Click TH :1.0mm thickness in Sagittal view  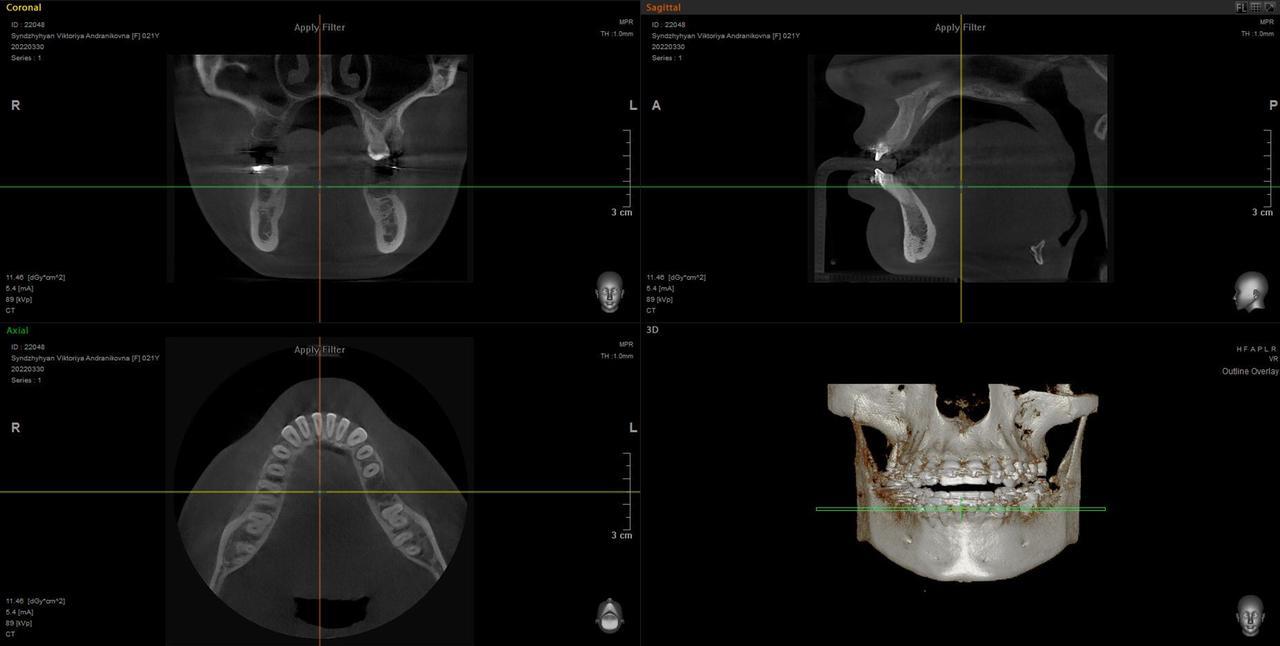[1259, 34]
